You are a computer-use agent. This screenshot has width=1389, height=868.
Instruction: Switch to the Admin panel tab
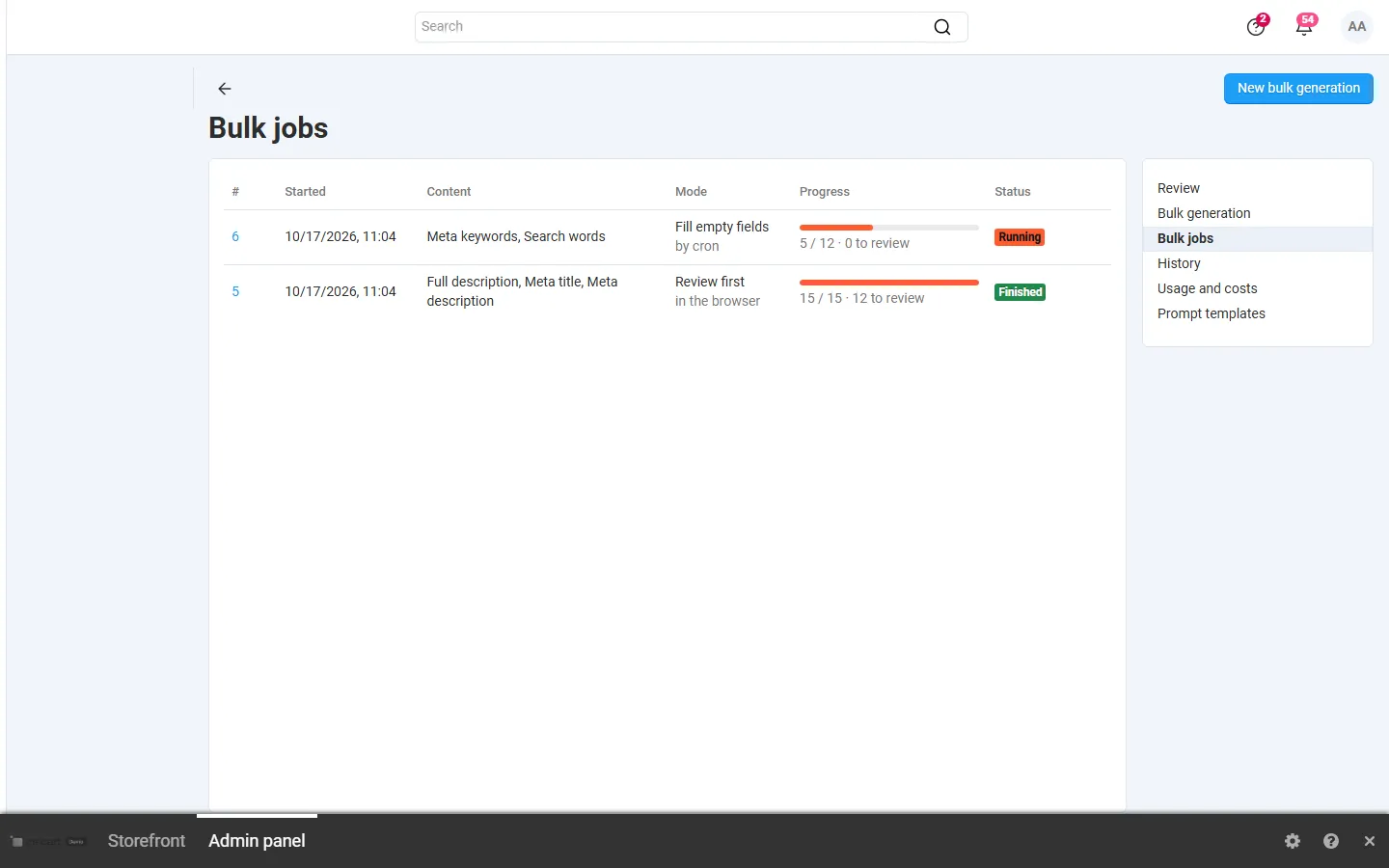pos(257,841)
